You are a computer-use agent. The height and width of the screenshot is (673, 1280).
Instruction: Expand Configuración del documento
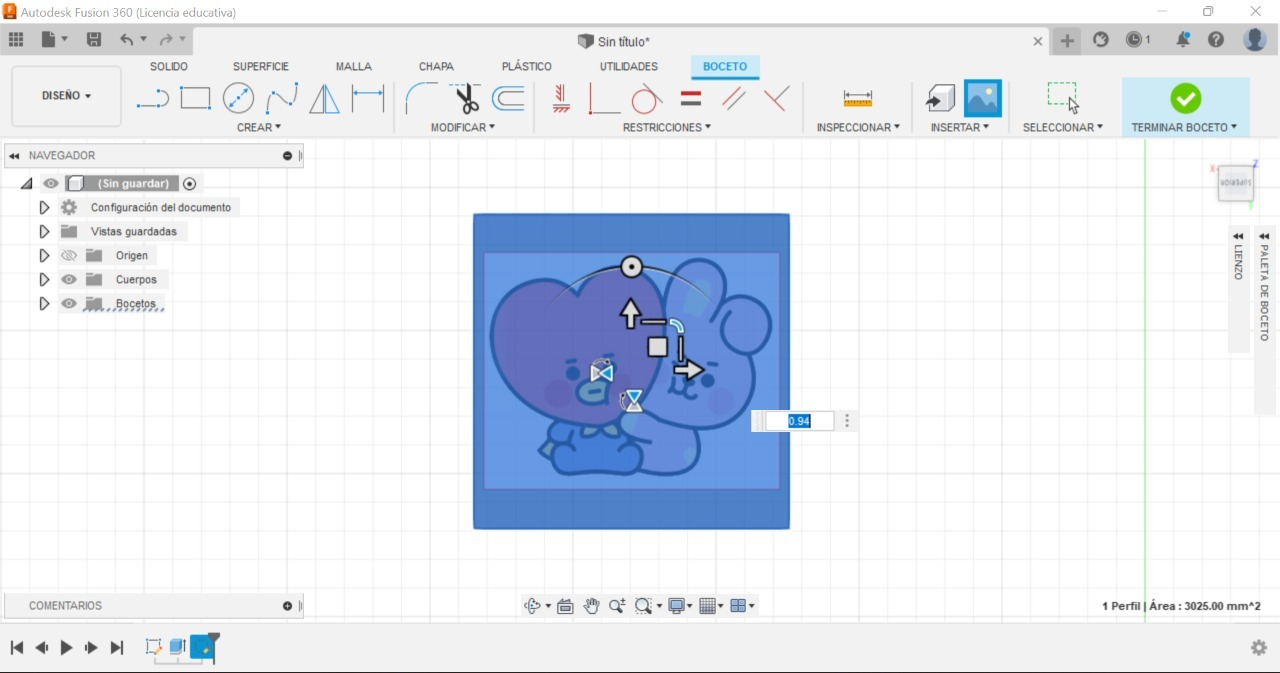pyautogui.click(x=44, y=208)
